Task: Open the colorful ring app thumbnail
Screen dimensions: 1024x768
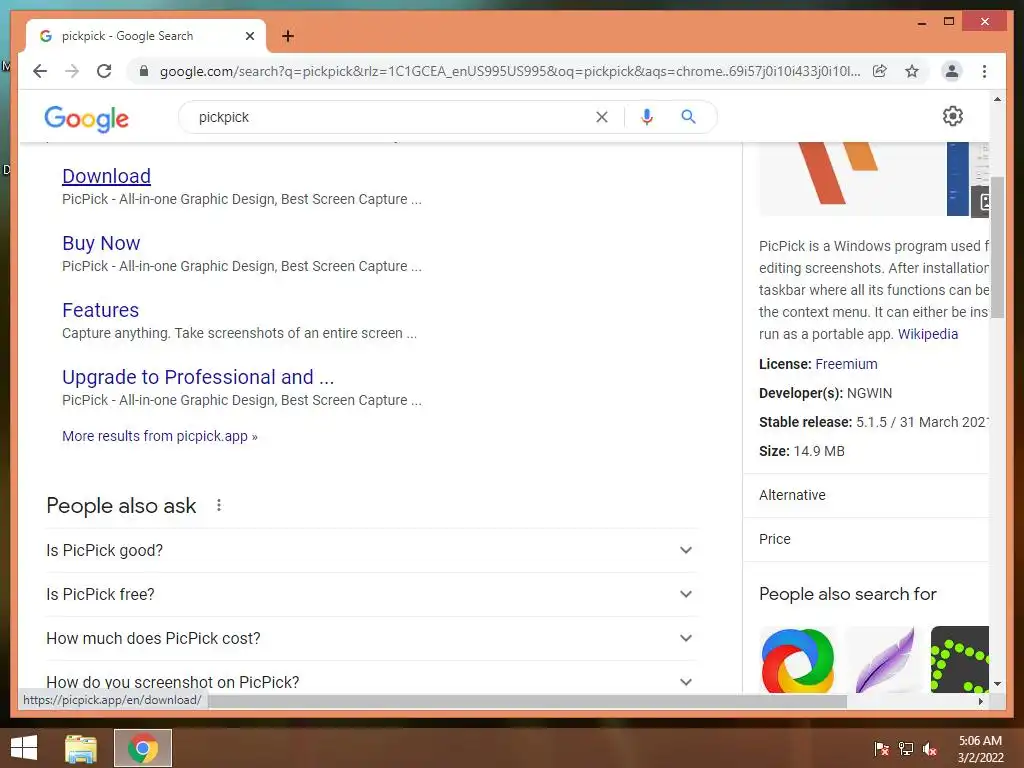Action: pos(798,660)
